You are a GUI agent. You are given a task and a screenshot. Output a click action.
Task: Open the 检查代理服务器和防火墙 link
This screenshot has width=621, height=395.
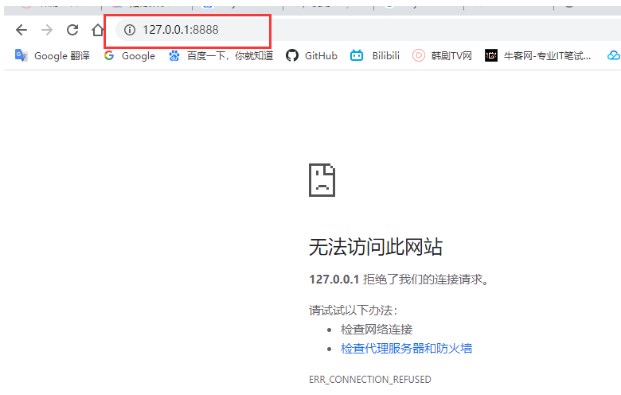(x=406, y=348)
